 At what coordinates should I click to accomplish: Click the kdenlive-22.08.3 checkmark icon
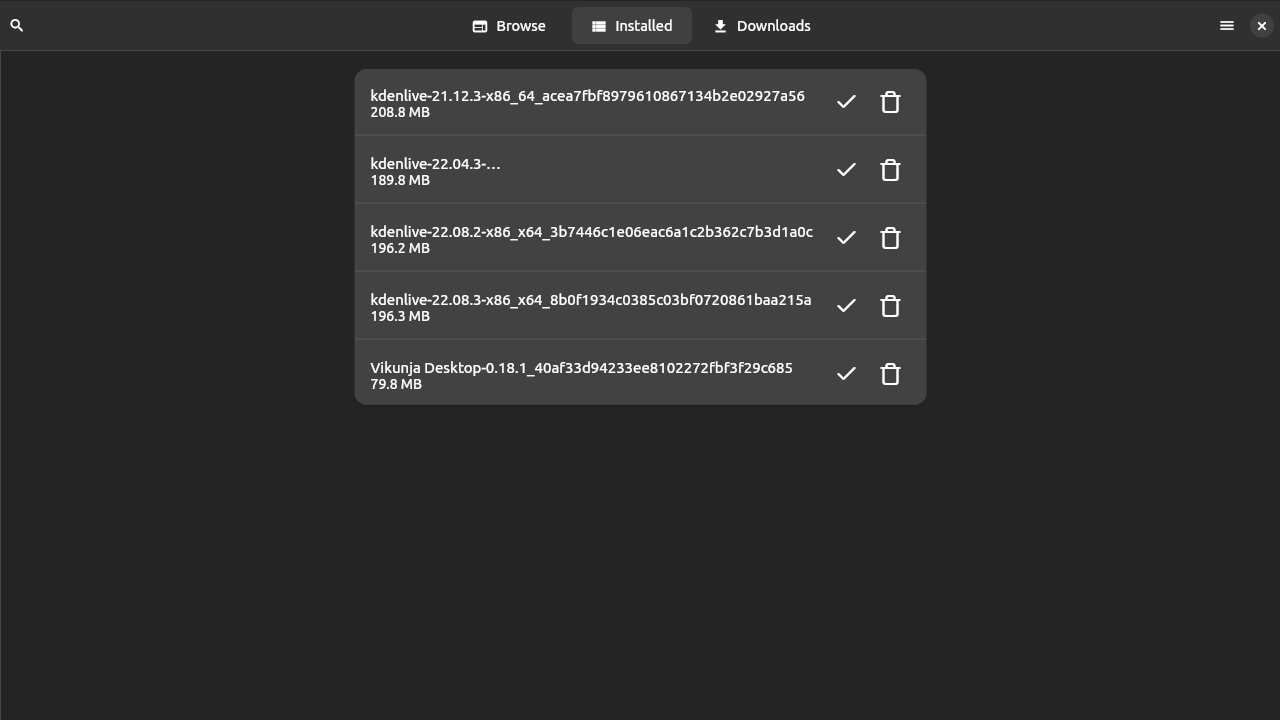tap(846, 306)
